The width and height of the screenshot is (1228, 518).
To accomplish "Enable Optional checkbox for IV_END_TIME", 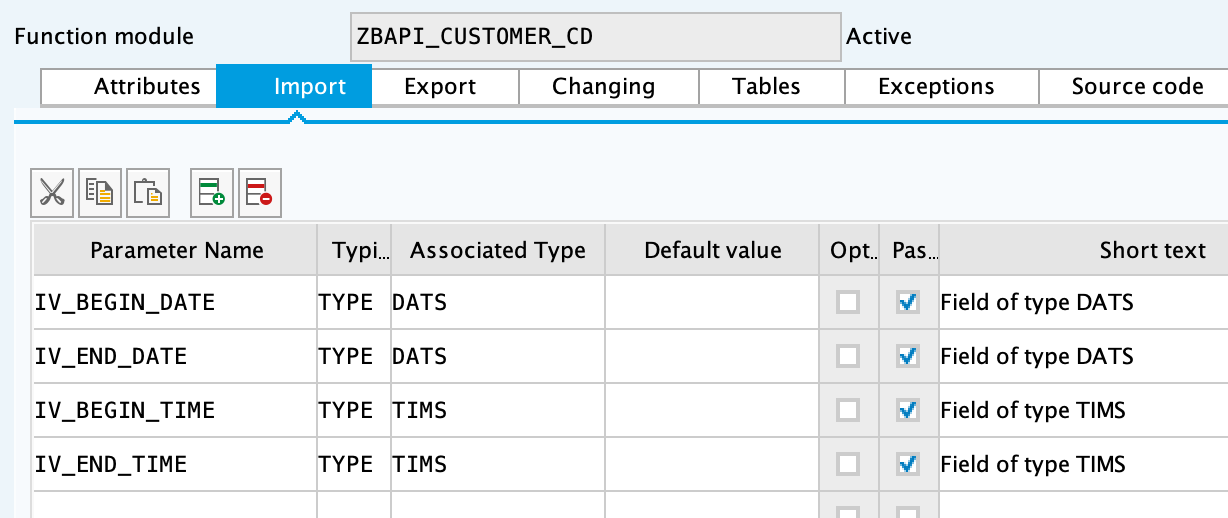I will tap(848, 464).
